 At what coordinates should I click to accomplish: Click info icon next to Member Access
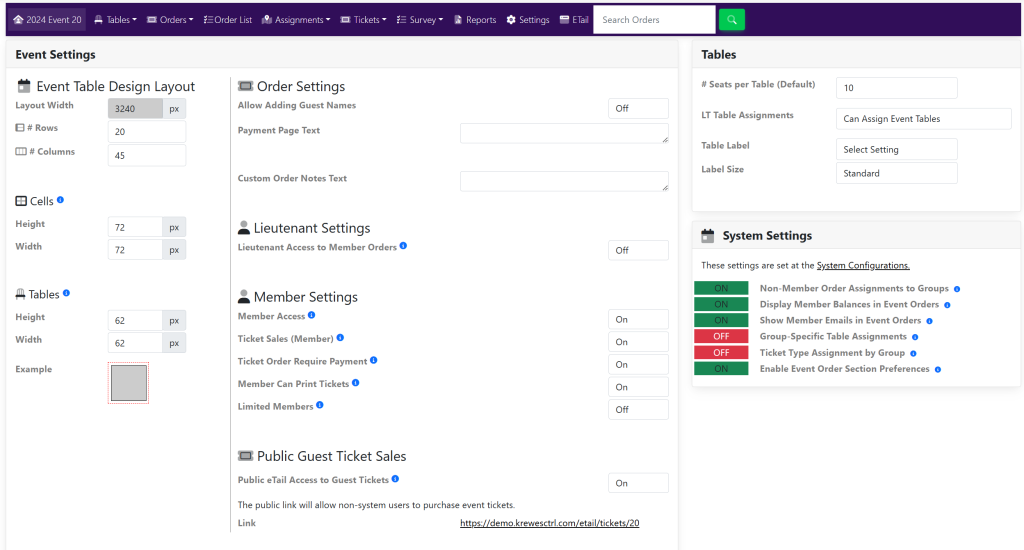point(312,316)
